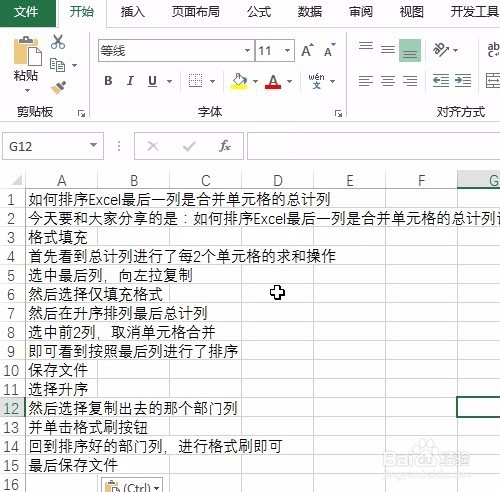This screenshot has width=500, height=492.
Task: Apply the borders icon
Action: point(195,81)
